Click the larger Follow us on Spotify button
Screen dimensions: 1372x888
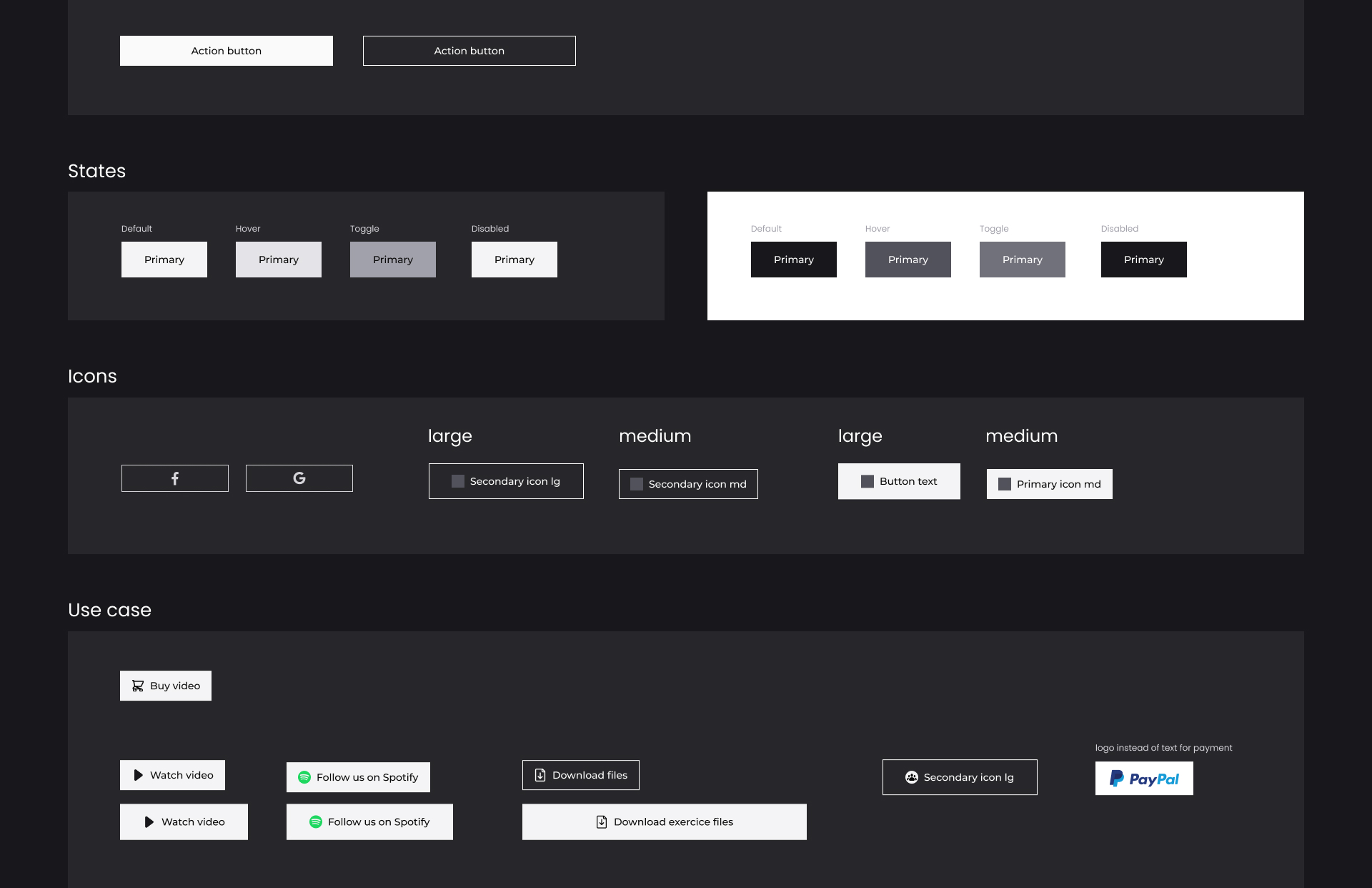coord(369,822)
